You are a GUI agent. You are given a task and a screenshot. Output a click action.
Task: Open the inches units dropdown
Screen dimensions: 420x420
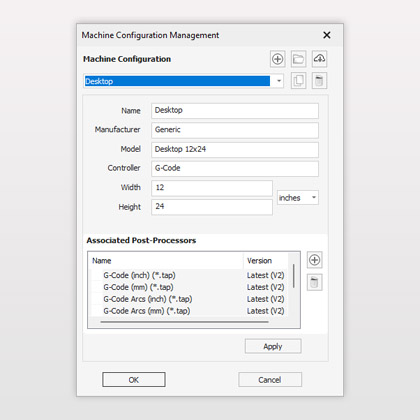tap(298, 198)
